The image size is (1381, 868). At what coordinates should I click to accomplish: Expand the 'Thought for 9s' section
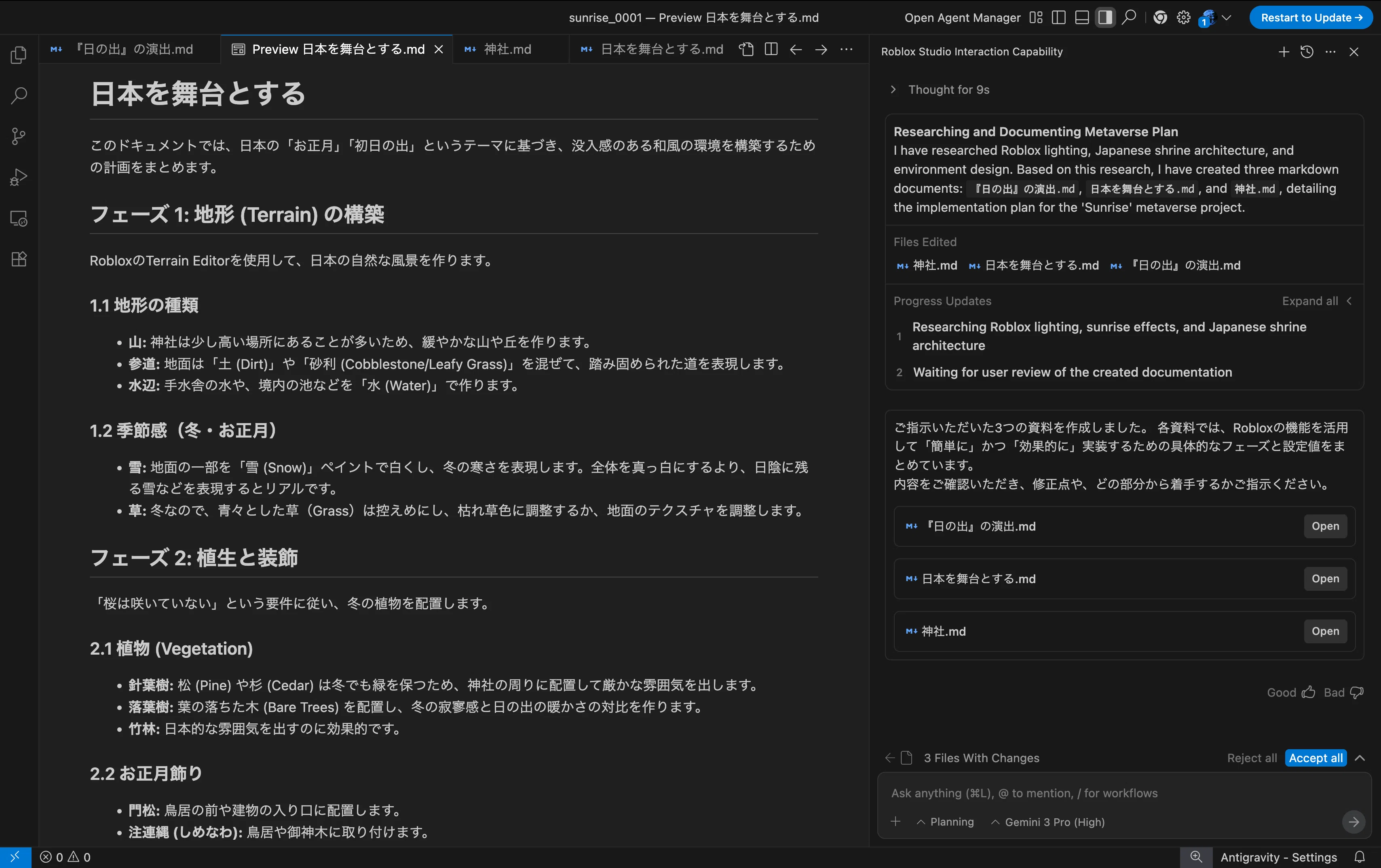[x=941, y=89]
